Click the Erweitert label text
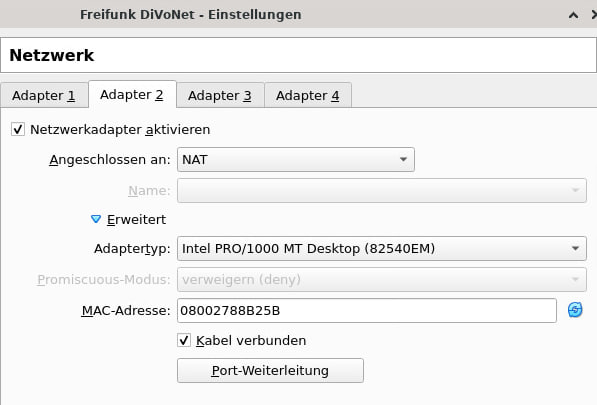Screen dimensions: 597x405 pyautogui.click(x=136, y=220)
